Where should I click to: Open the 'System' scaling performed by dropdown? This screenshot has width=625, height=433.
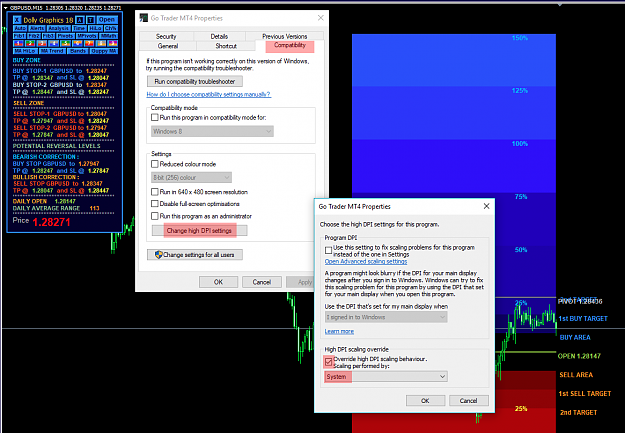[386, 376]
